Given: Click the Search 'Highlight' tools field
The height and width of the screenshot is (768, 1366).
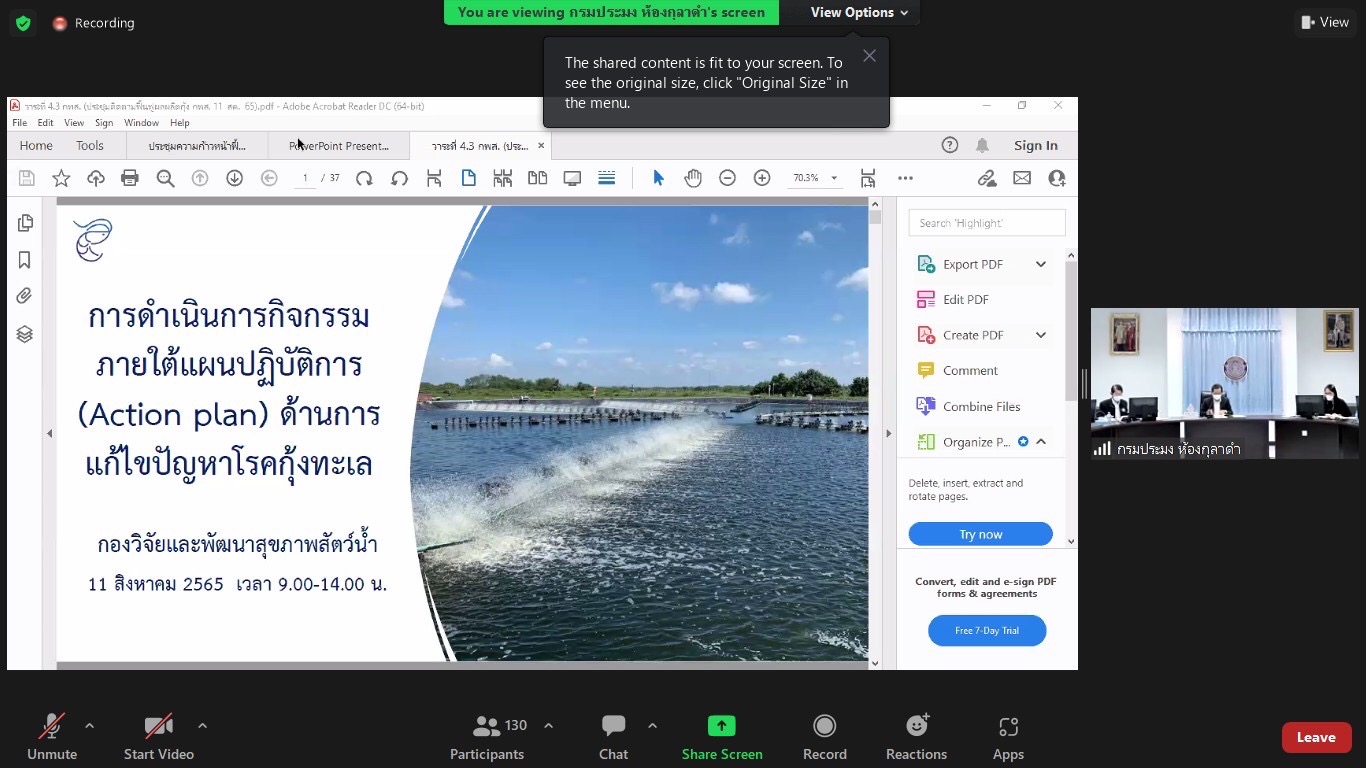Looking at the screenshot, I should coord(987,222).
